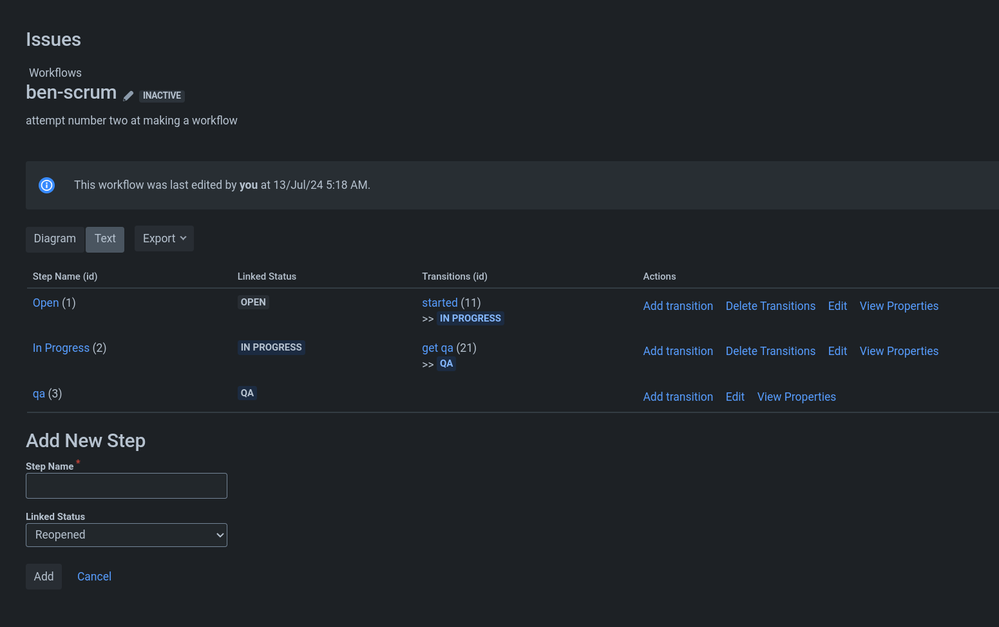Open the Export dropdown menu

tap(164, 238)
